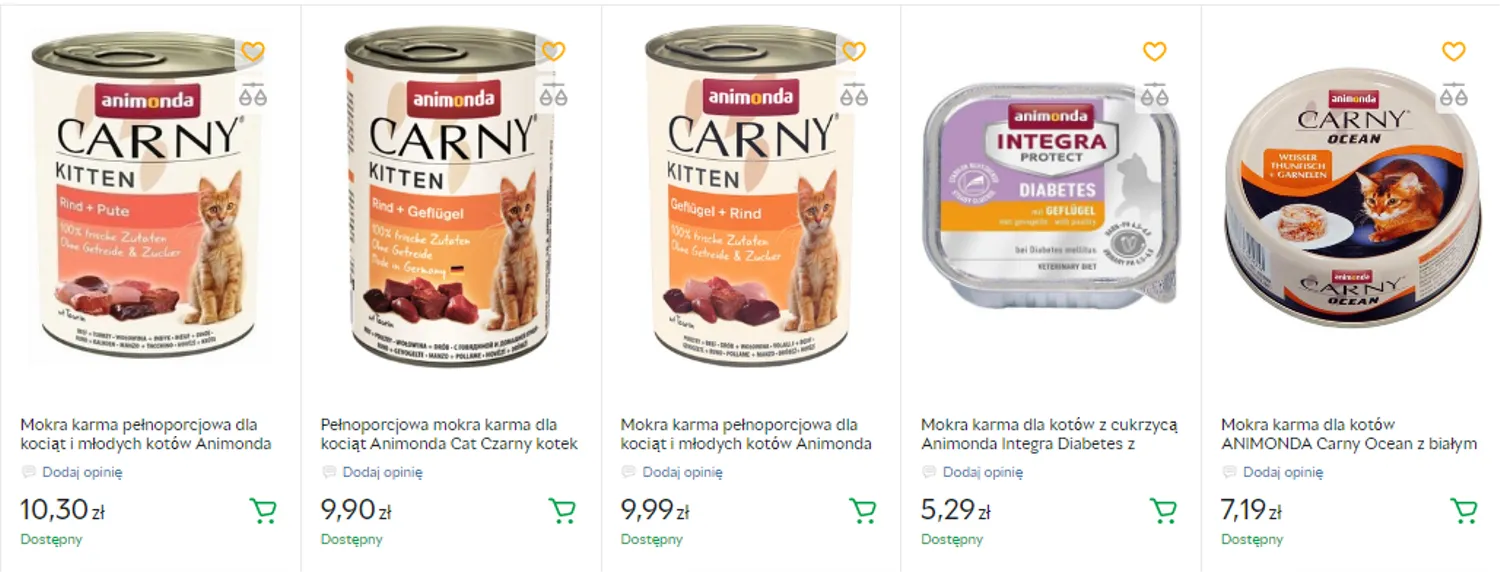Open 'Dodaj opinię' for the 10,30 zł product
Image resolution: width=1500 pixels, height=572 pixels.
82,472
